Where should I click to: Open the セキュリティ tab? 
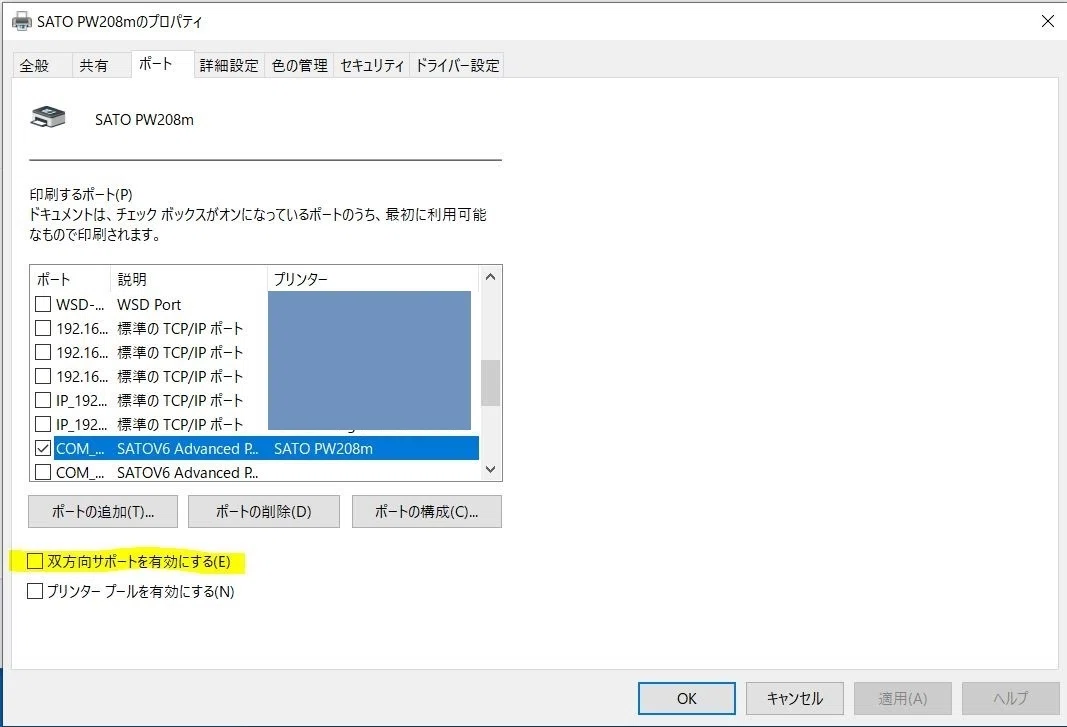[372, 65]
